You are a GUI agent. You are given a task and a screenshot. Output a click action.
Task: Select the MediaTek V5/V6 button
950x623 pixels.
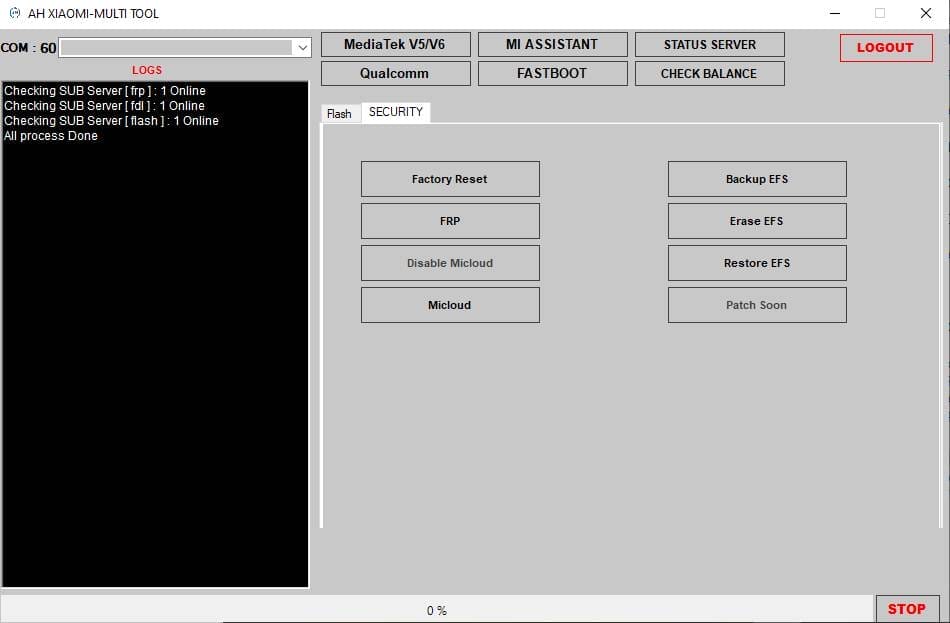395,44
